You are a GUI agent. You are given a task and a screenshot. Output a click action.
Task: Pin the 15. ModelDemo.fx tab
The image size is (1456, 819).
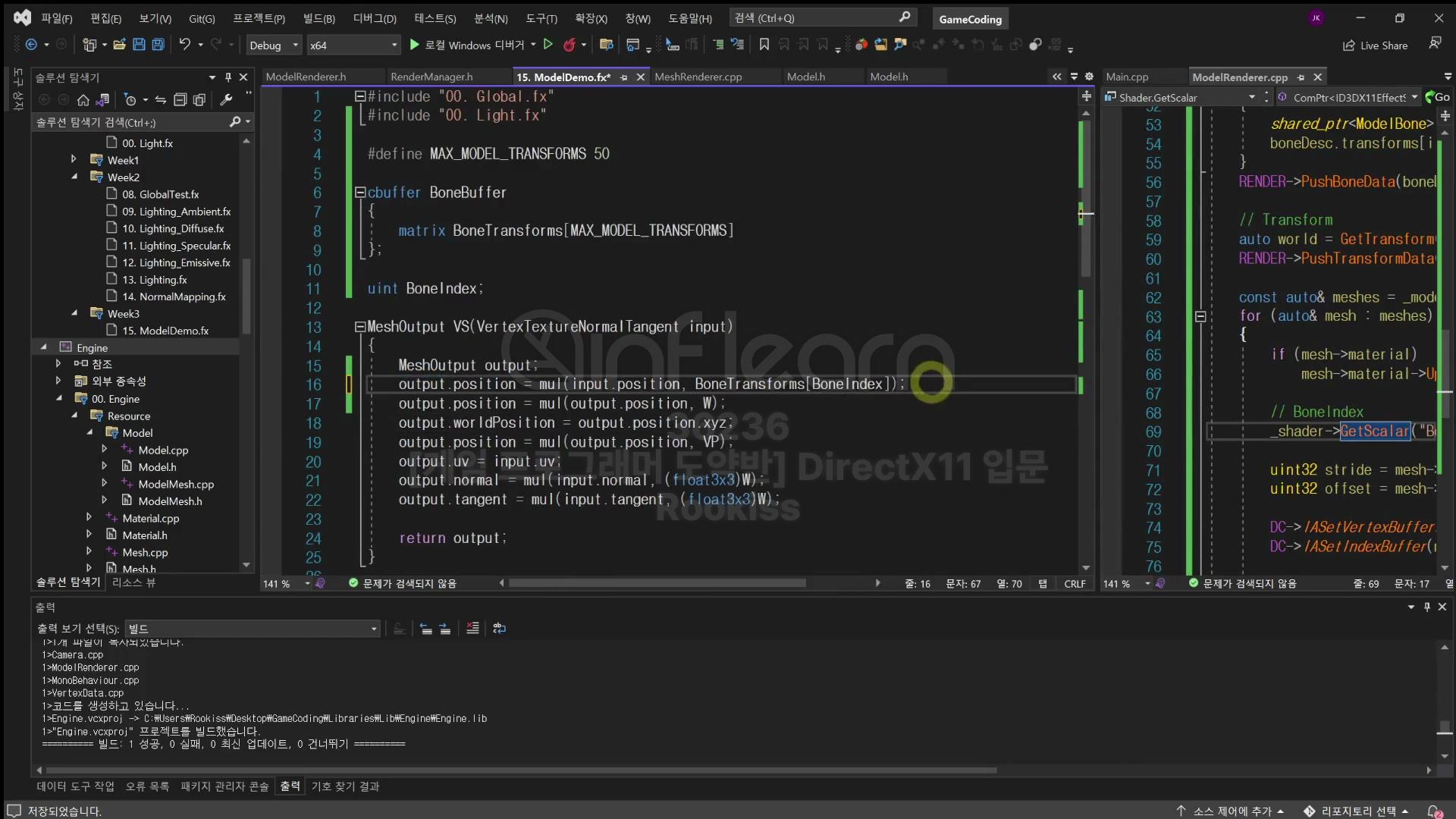point(624,77)
